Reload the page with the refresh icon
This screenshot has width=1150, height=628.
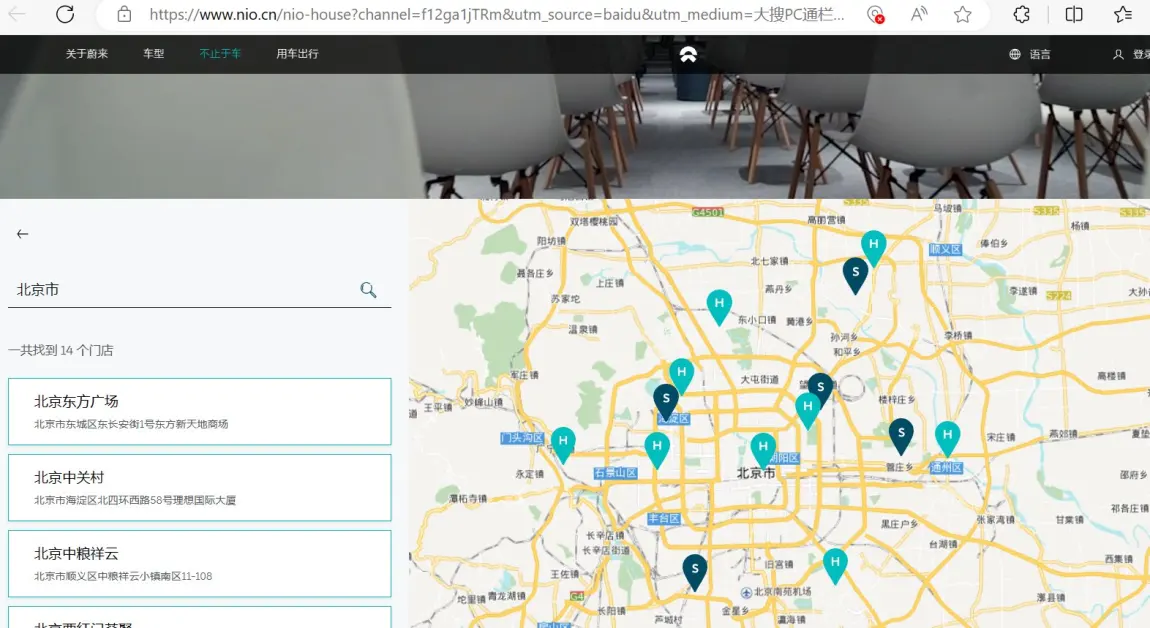pos(65,14)
